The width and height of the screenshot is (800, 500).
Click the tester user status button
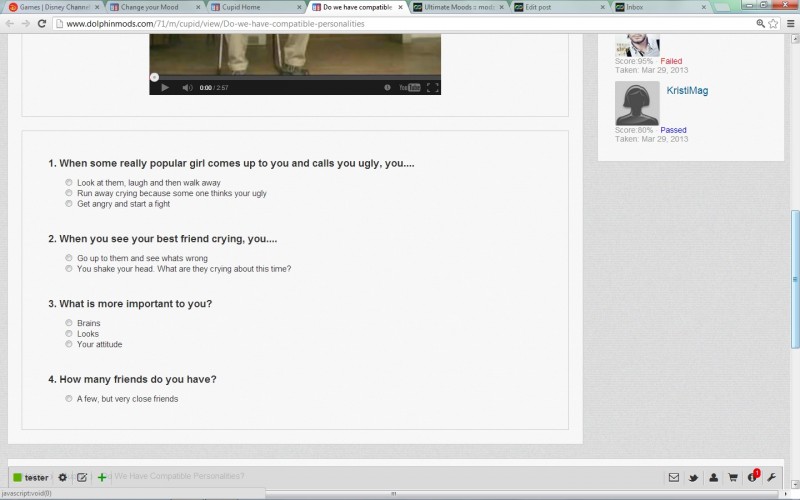coord(31,478)
